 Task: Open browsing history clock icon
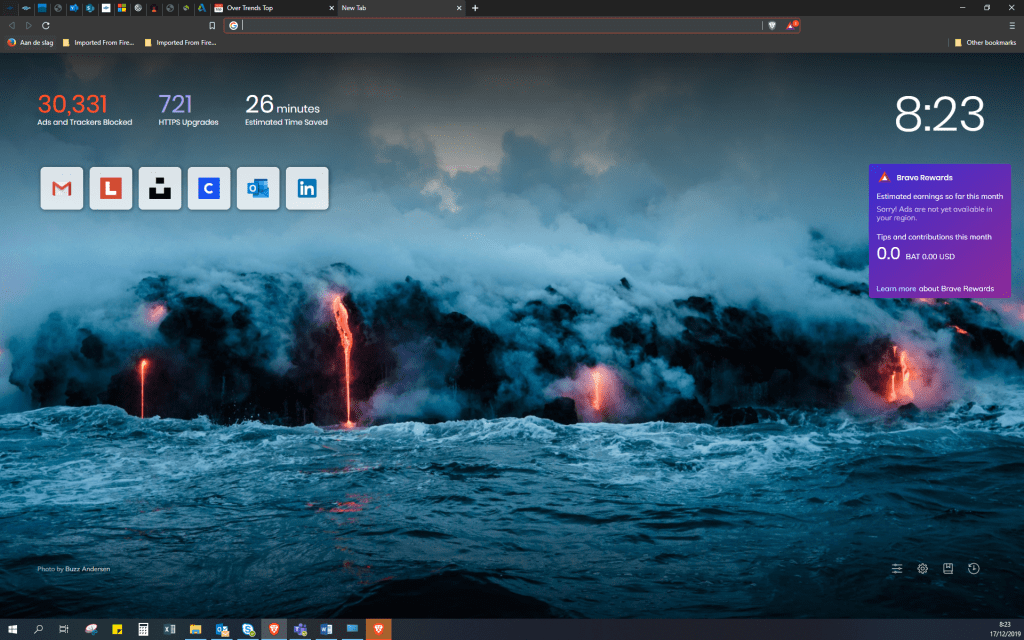[x=974, y=569]
